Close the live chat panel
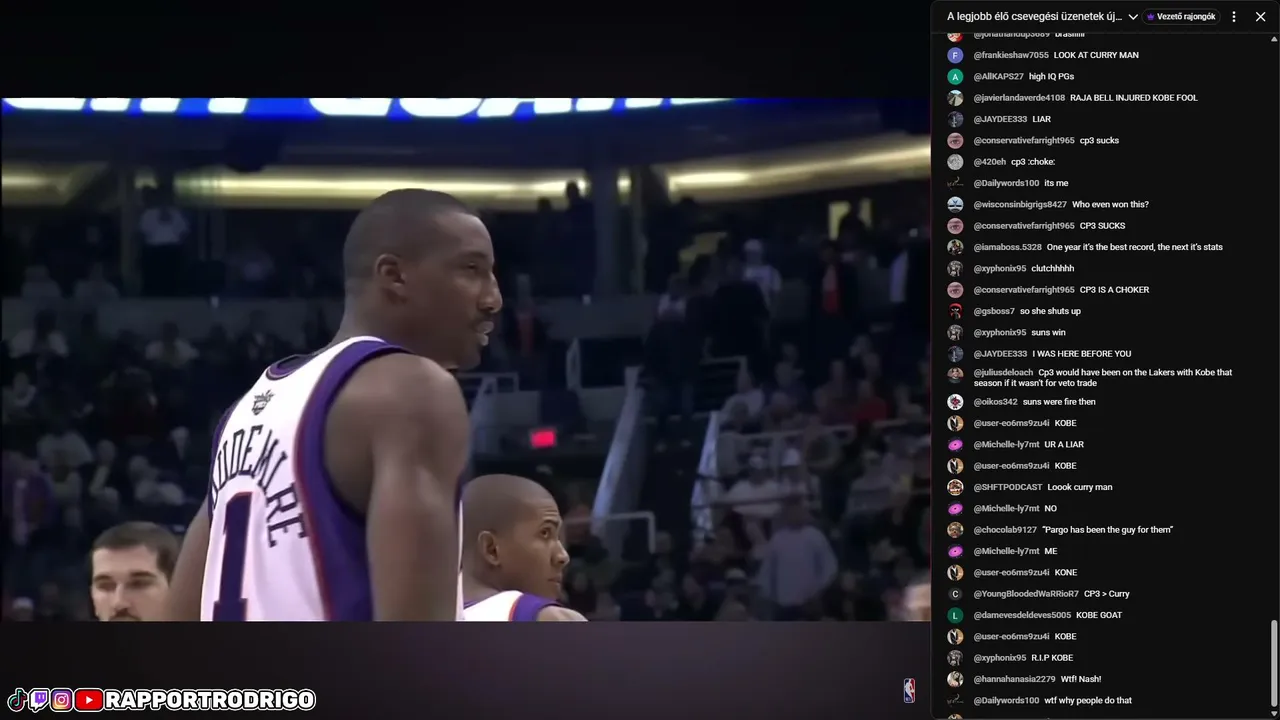The height and width of the screenshot is (720, 1280). click(x=1260, y=17)
